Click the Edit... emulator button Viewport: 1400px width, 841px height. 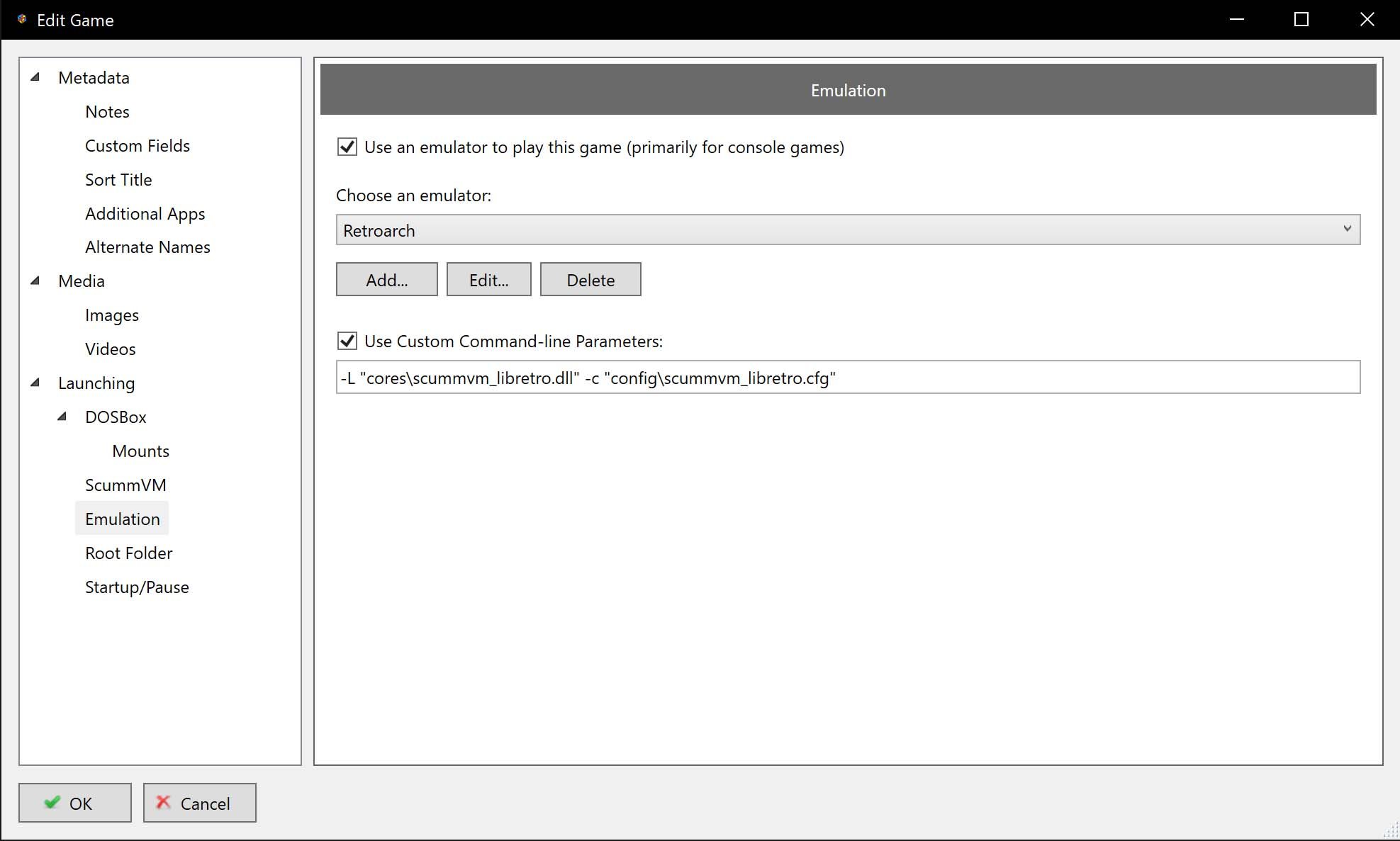click(488, 279)
